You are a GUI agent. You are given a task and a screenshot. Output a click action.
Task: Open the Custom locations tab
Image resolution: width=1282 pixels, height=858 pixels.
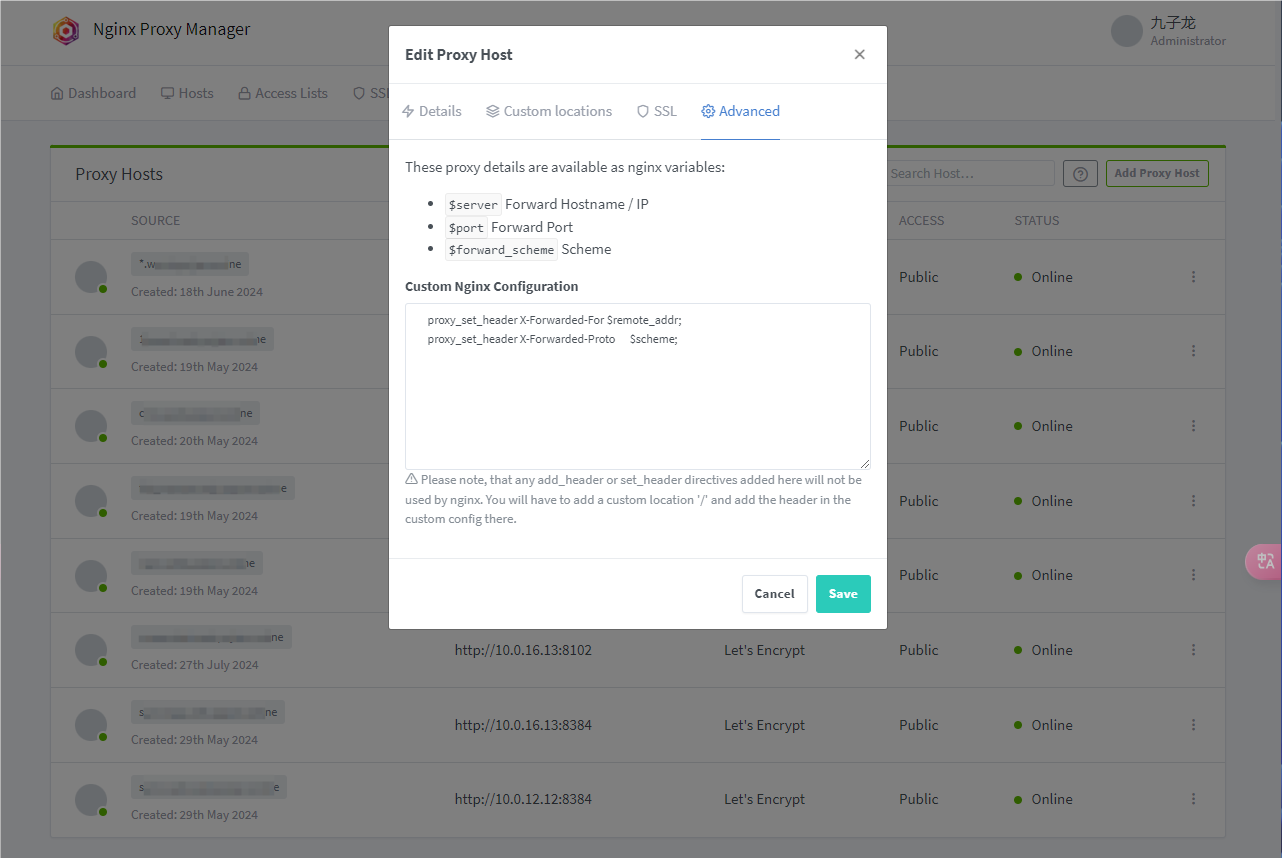549,111
